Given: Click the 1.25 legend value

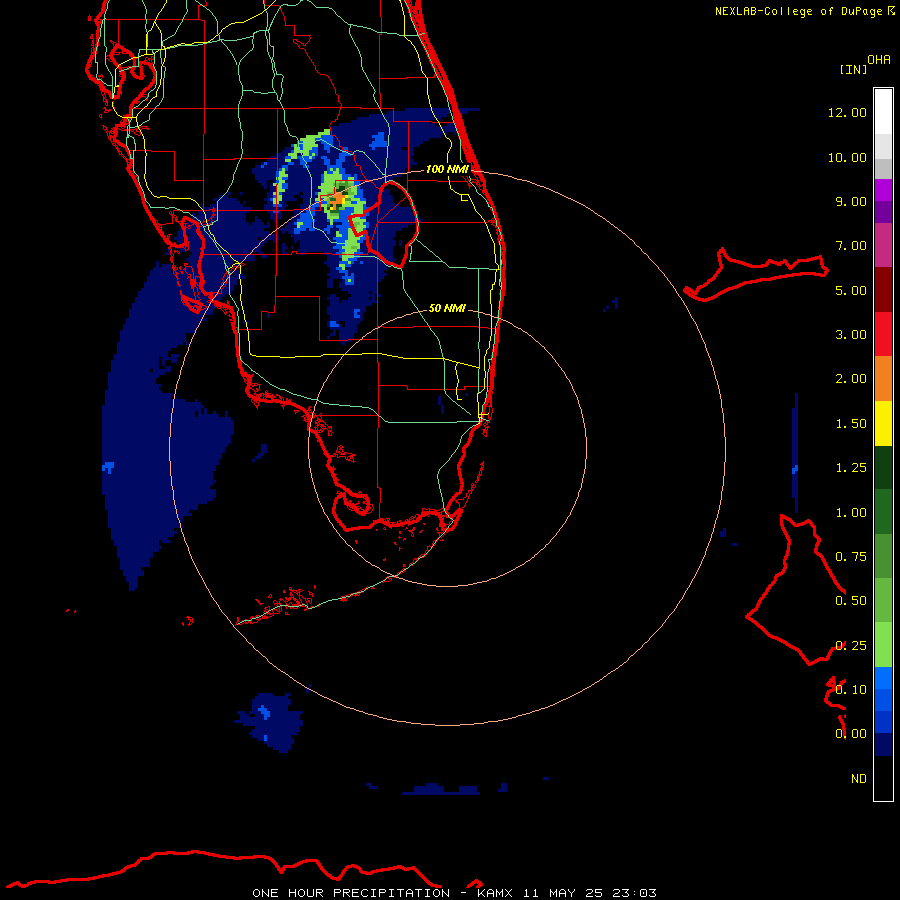Looking at the screenshot, I should pos(851,468).
